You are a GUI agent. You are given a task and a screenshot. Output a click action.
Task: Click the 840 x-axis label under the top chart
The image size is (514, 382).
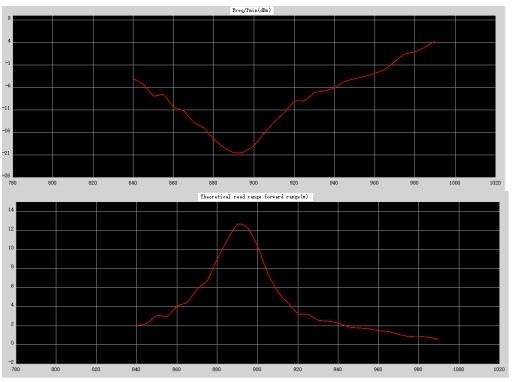[133, 183]
